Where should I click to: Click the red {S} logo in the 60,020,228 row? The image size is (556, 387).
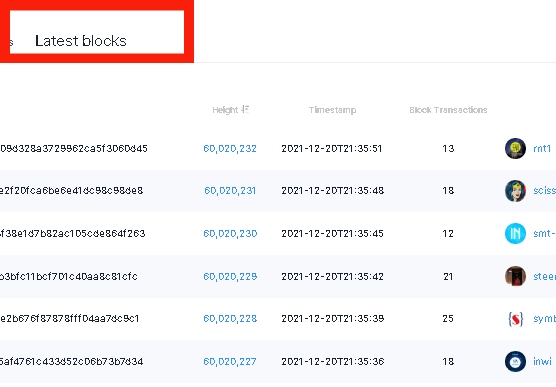point(516,319)
